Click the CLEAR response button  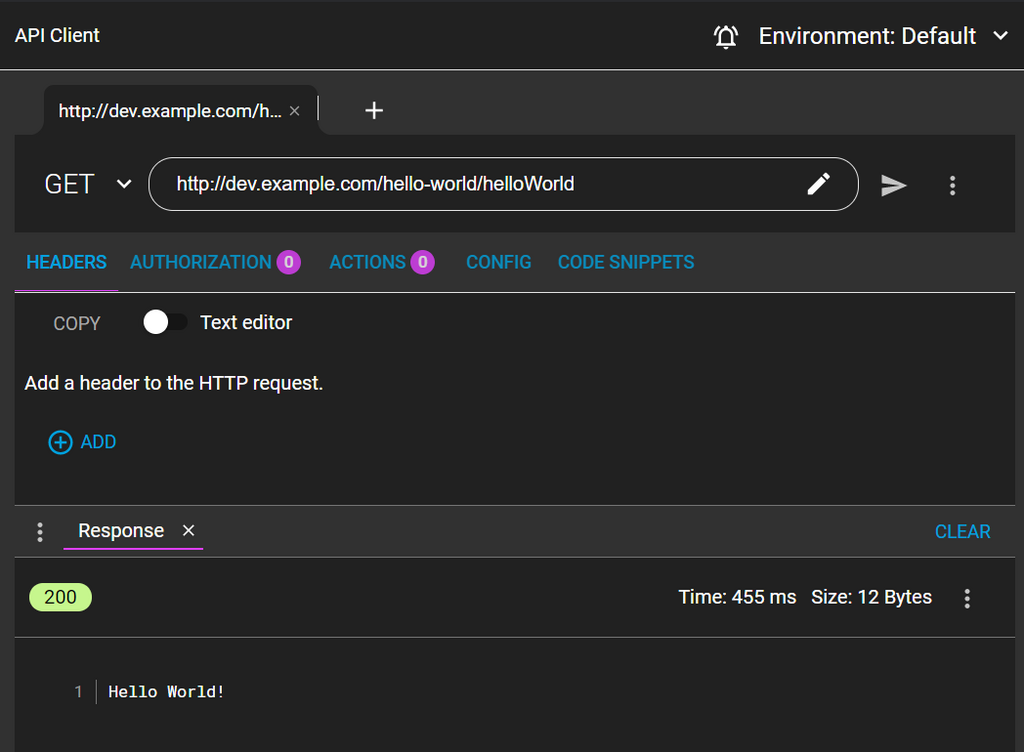coord(962,531)
